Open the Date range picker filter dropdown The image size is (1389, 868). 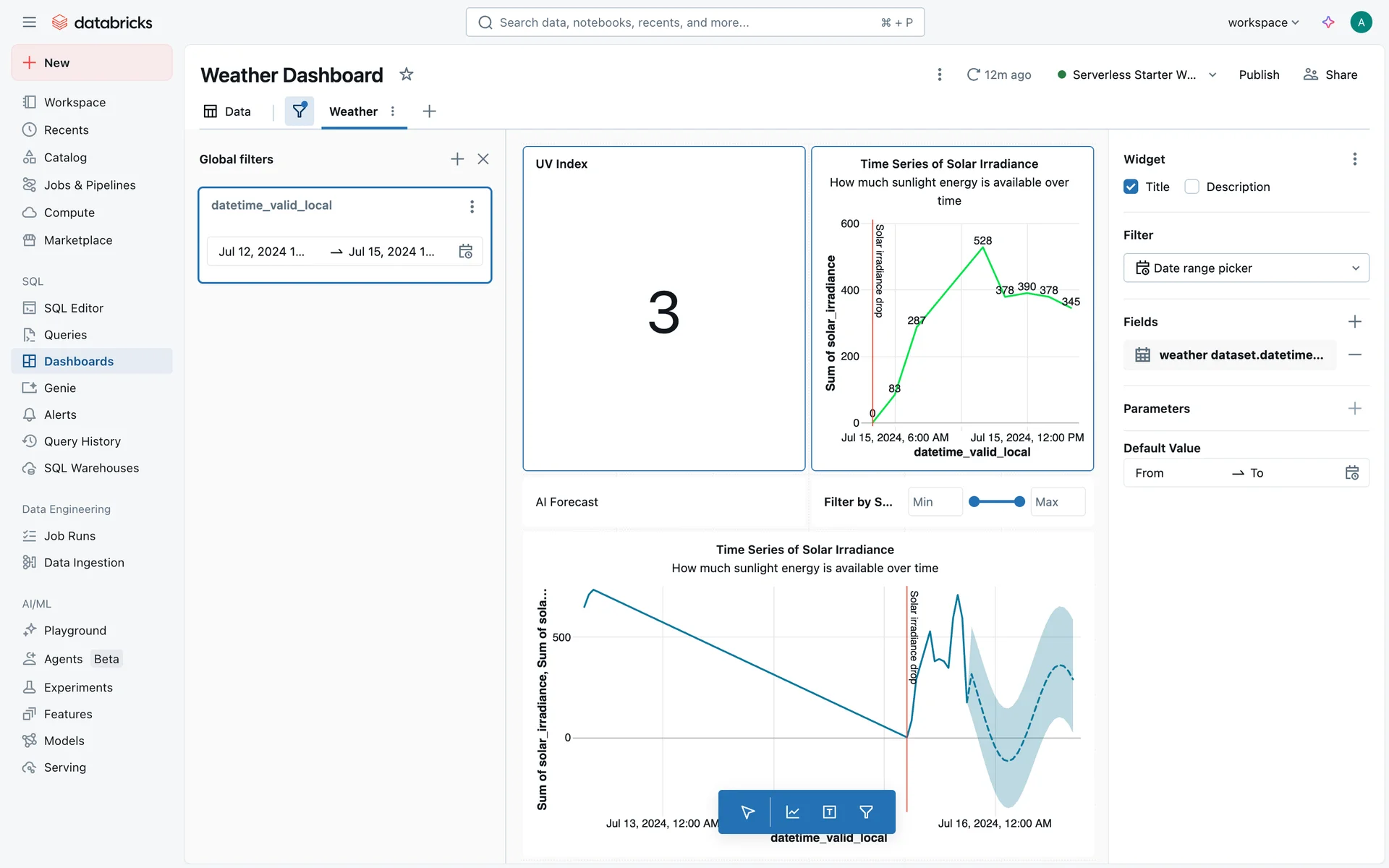click(x=1246, y=268)
